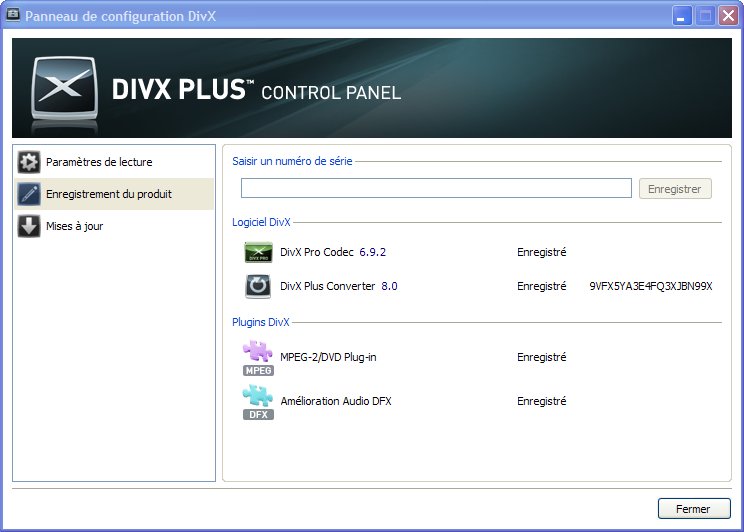Open Paramètres de lecture section

114,162
